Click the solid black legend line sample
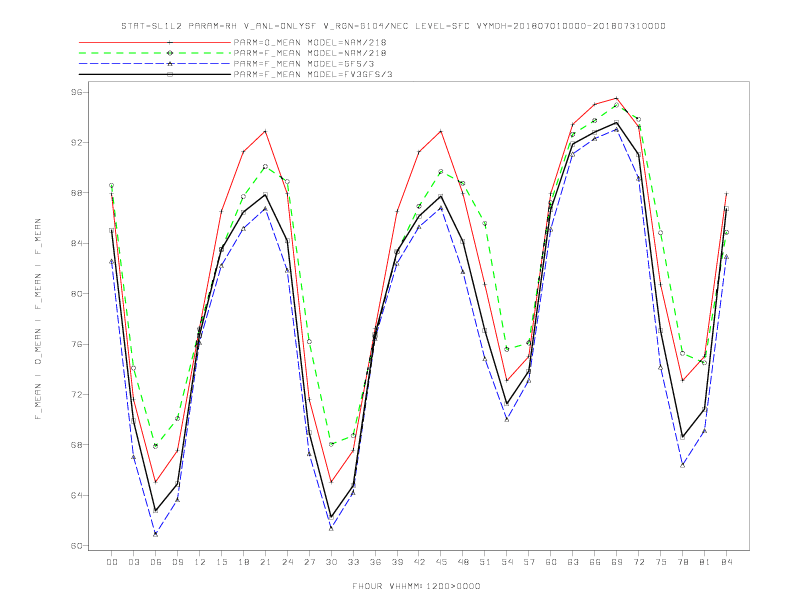792x612 pixels. 155,74
